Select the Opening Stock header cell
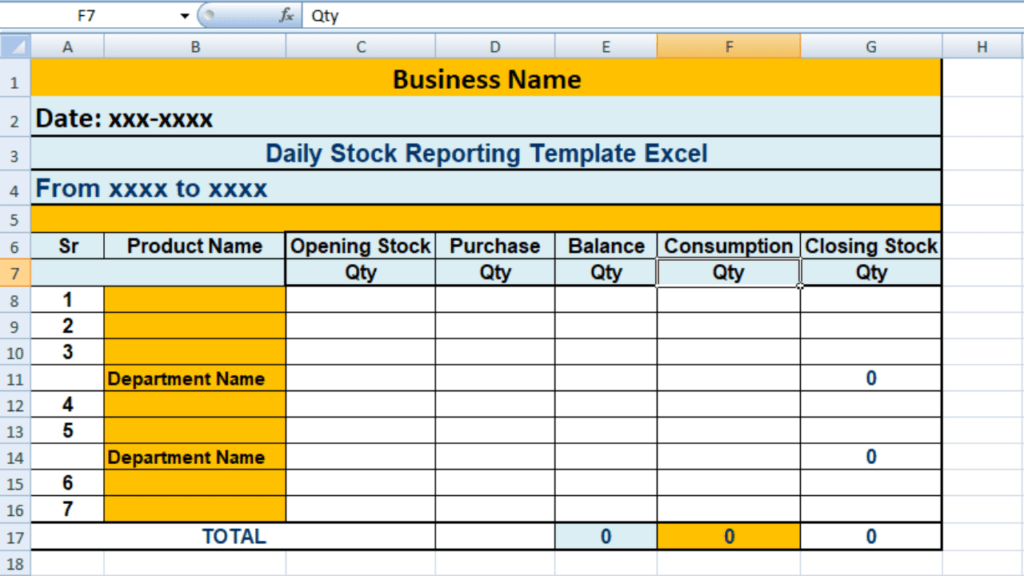The height and width of the screenshot is (576, 1024). (x=360, y=246)
